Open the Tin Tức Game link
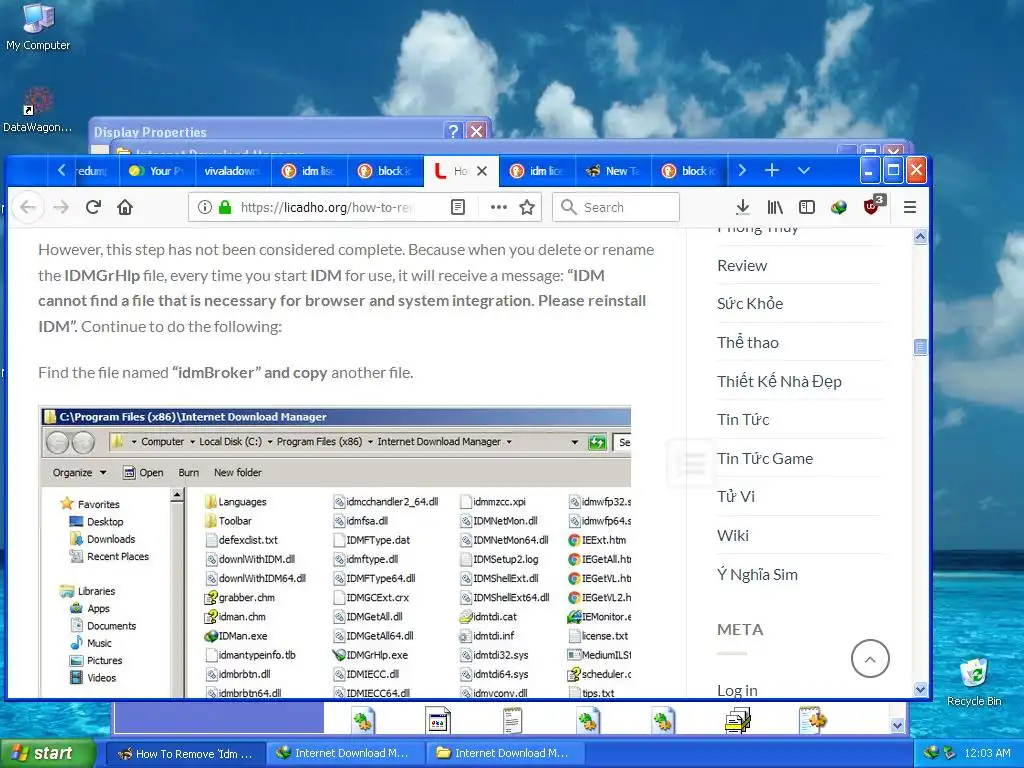The width and height of the screenshot is (1024, 768). 765,458
